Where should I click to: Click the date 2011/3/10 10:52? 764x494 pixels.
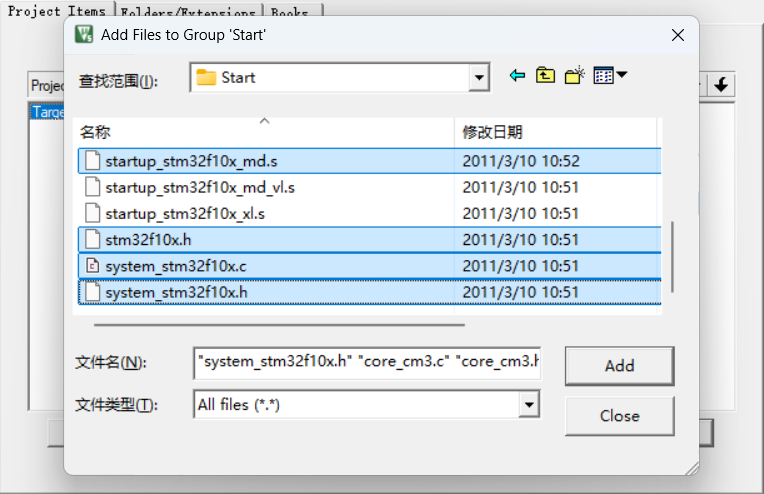pos(521,161)
